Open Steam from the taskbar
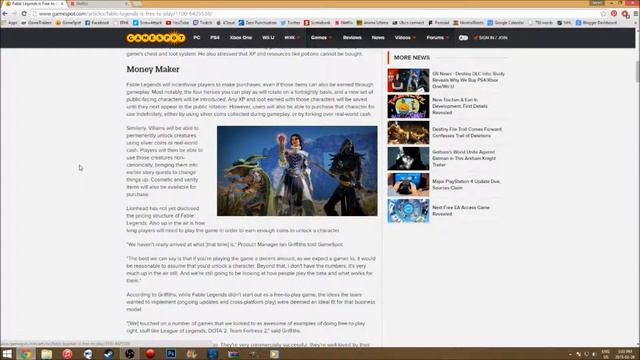This screenshot has width=640, height=360. [x=109, y=354]
